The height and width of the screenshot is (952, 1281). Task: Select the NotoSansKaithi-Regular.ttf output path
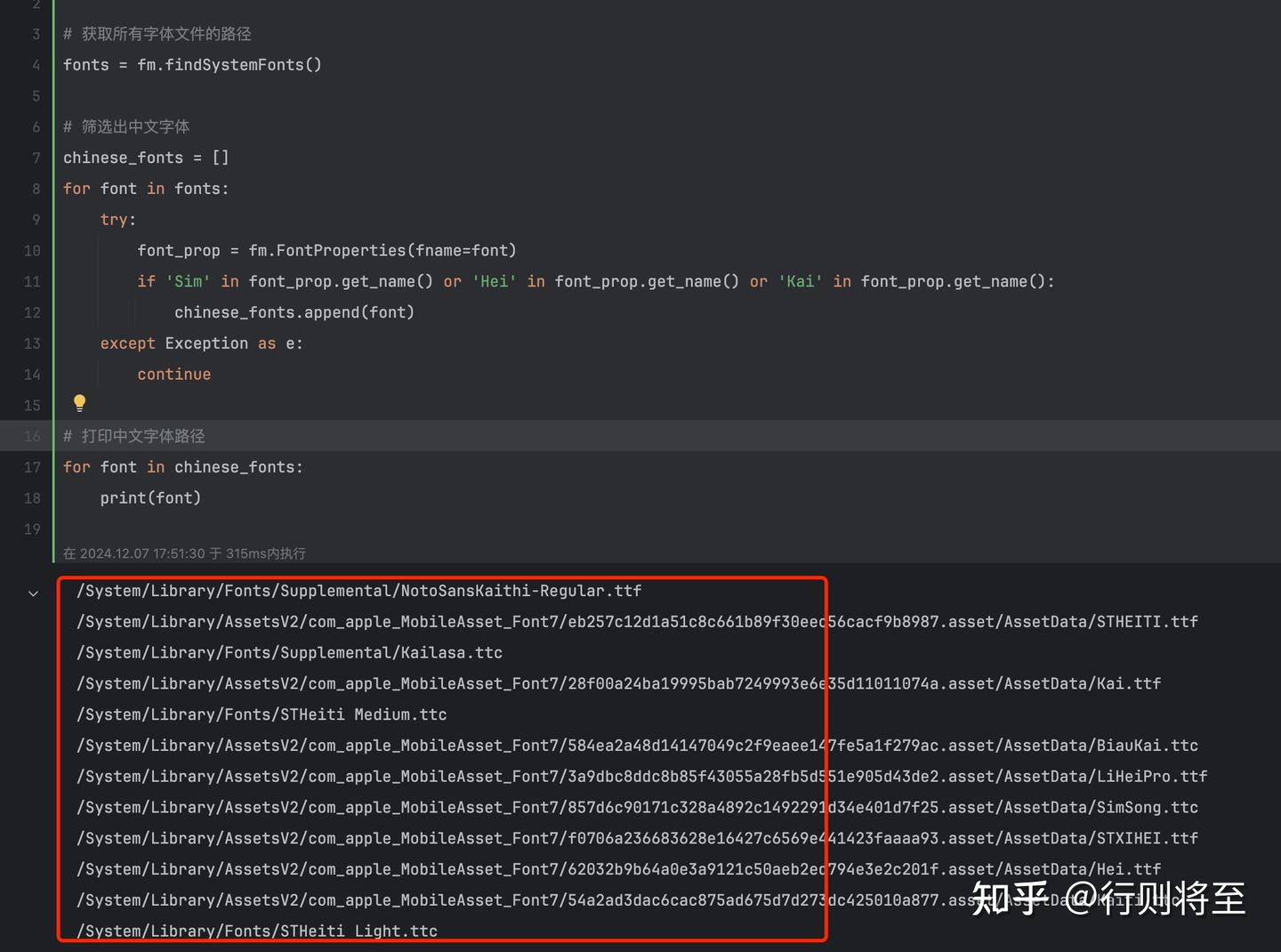pyautogui.click(x=358, y=590)
